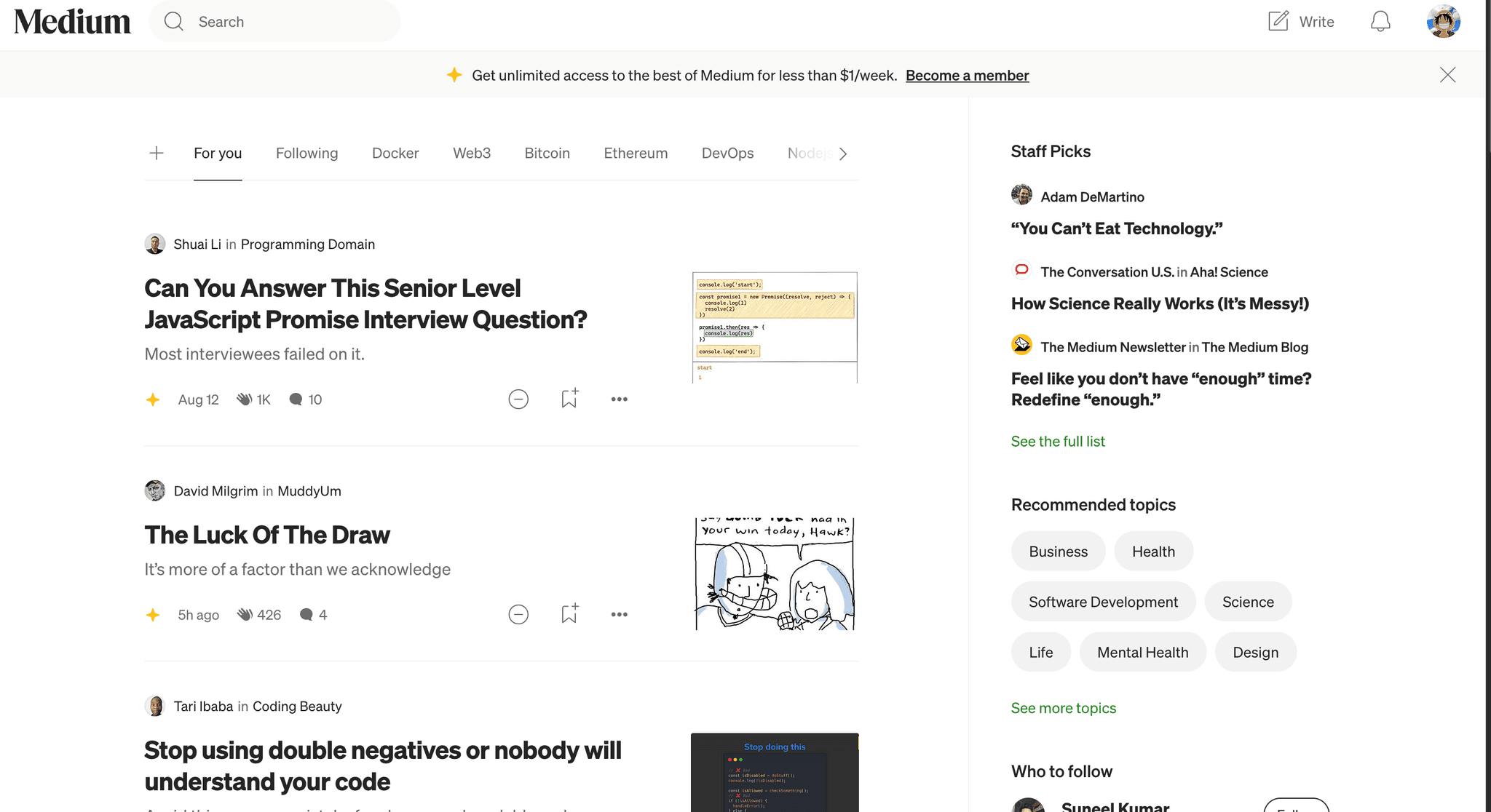Click Shuai Li's avatar

(x=154, y=244)
